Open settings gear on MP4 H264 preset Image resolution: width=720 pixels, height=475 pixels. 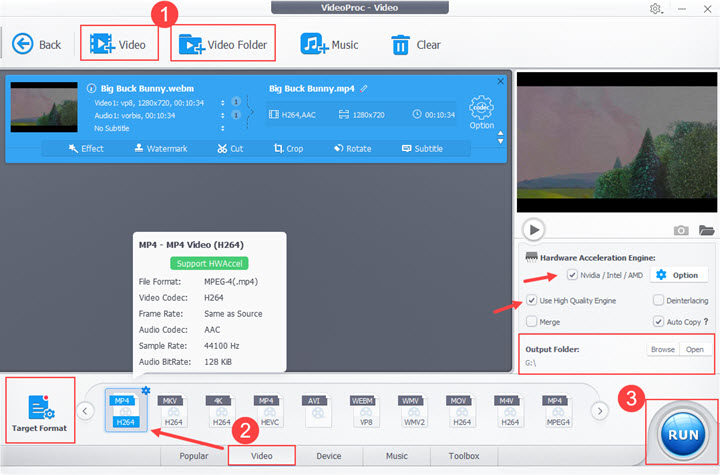point(146,390)
